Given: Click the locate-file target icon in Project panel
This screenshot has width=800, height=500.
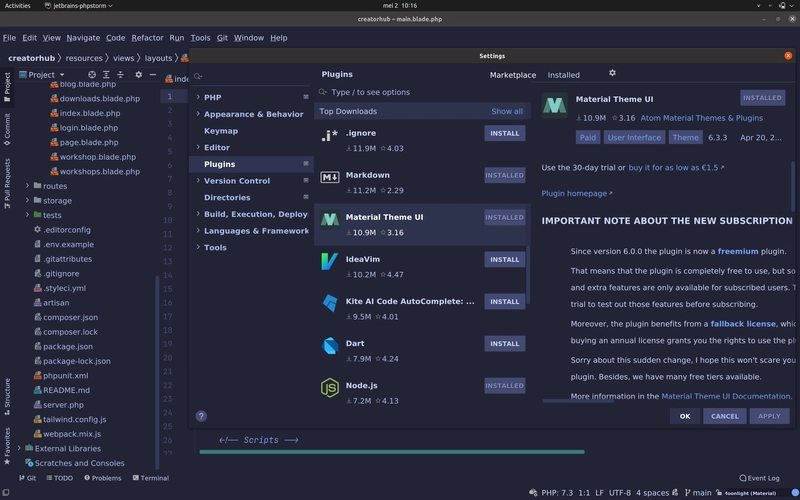Looking at the screenshot, I should 91,74.
